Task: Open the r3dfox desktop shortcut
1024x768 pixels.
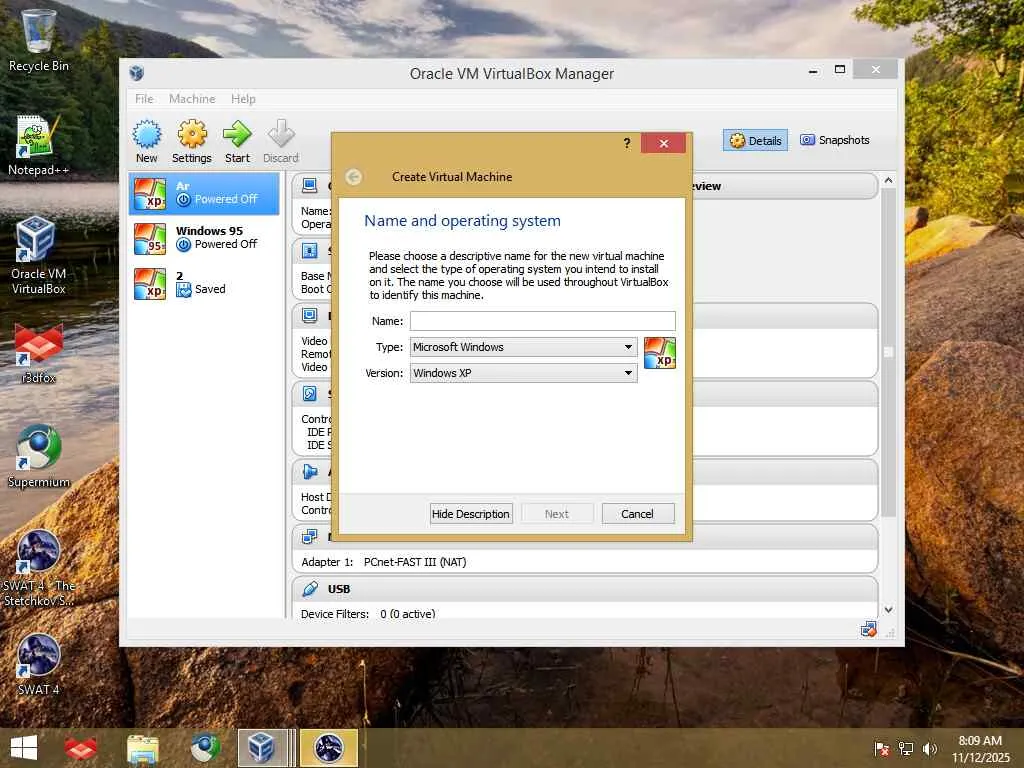Action: (39, 353)
